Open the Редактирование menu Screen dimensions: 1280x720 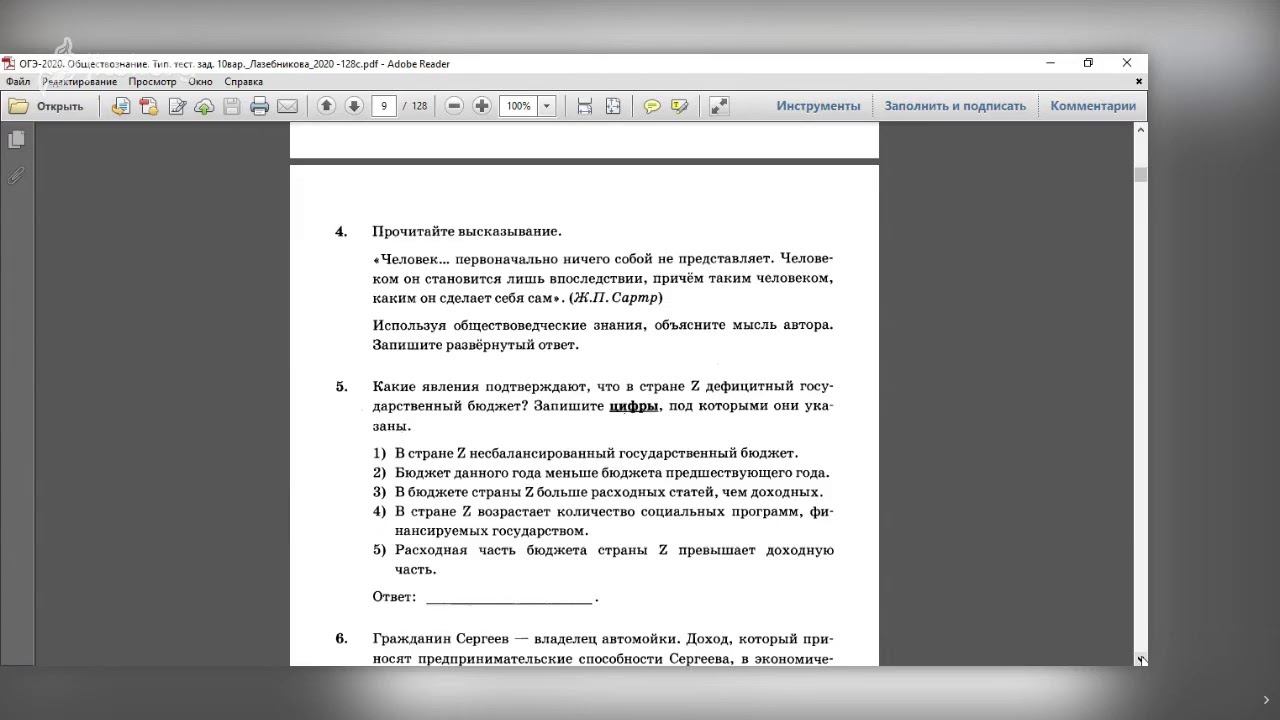pyautogui.click(x=80, y=82)
